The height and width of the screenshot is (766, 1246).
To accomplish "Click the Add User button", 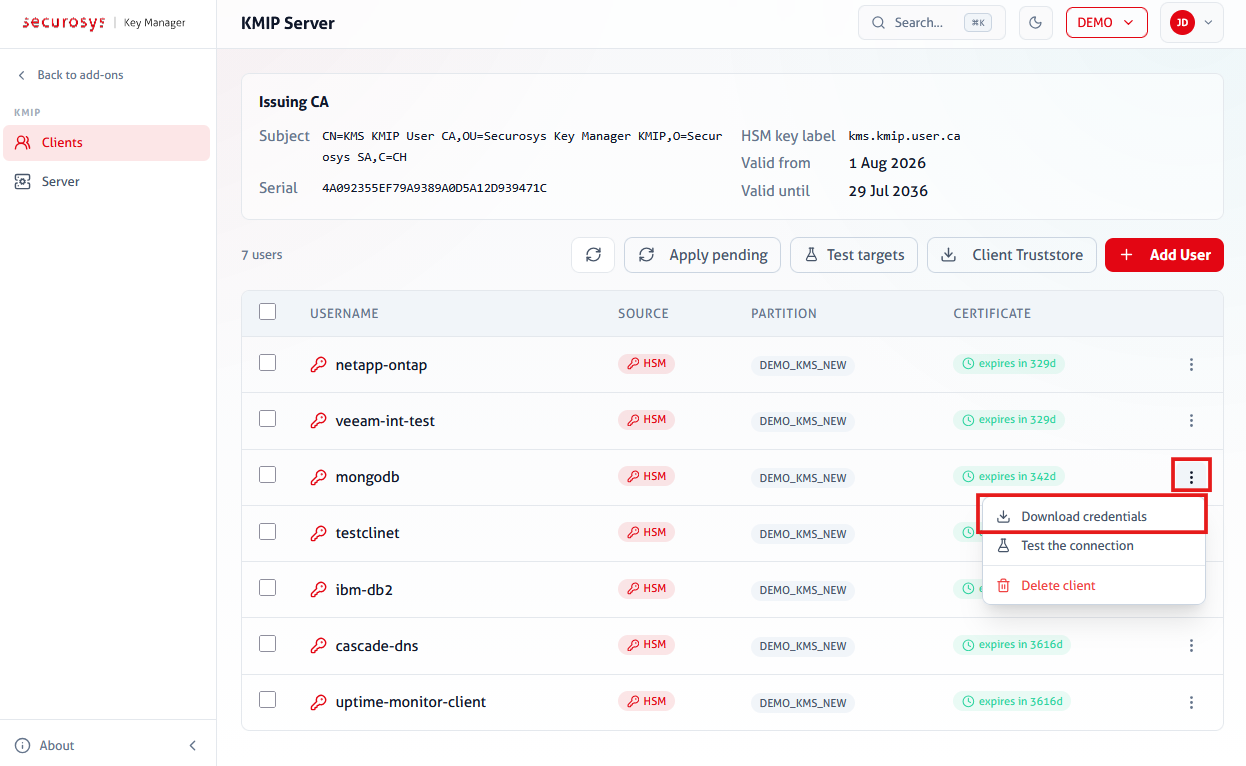I will [x=1164, y=255].
